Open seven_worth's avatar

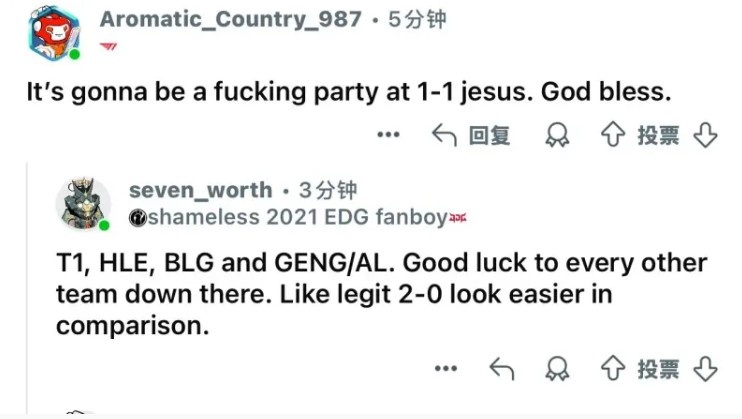82,203
